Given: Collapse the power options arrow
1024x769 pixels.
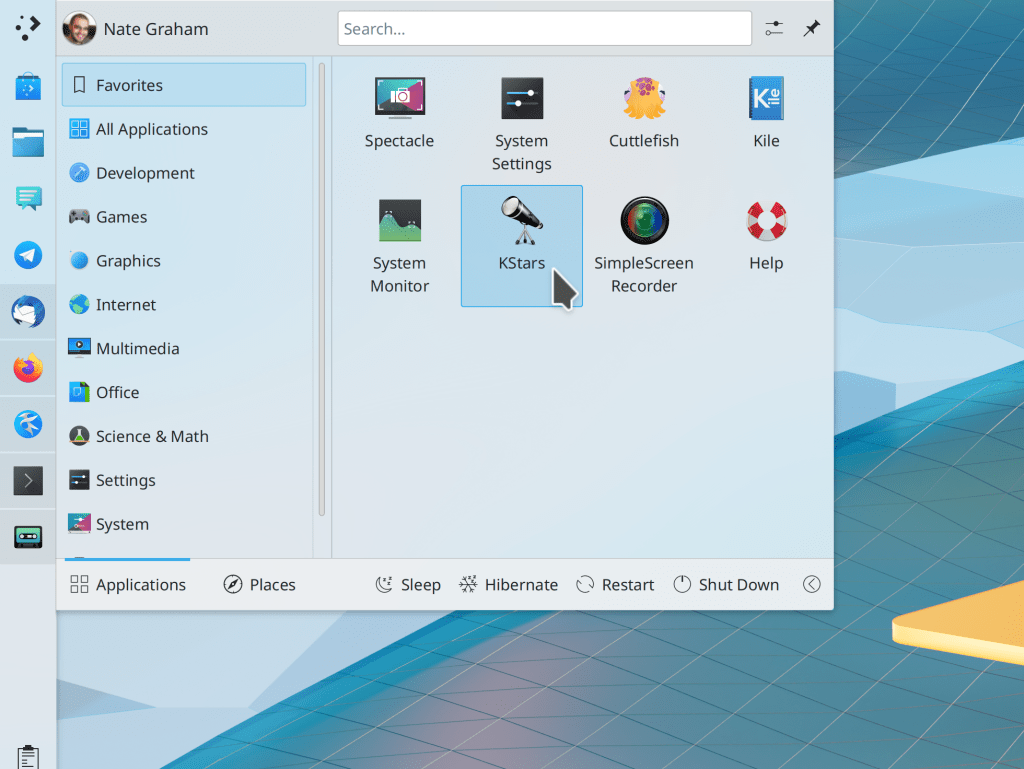Looking at the screenshot, I should point(812,585).
